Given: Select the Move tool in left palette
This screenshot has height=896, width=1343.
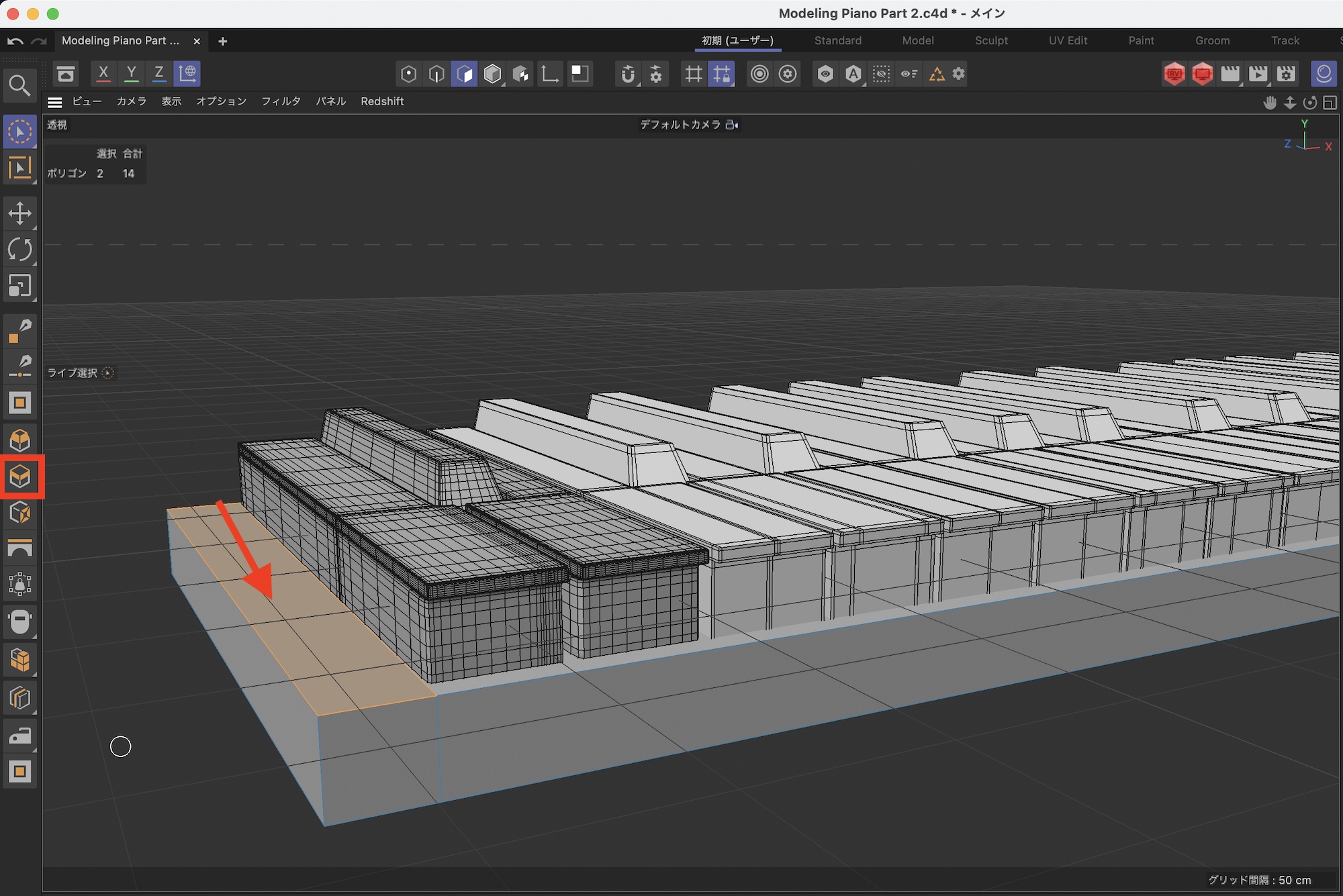Looking at the screenshot, I should (x=19, y=213).
